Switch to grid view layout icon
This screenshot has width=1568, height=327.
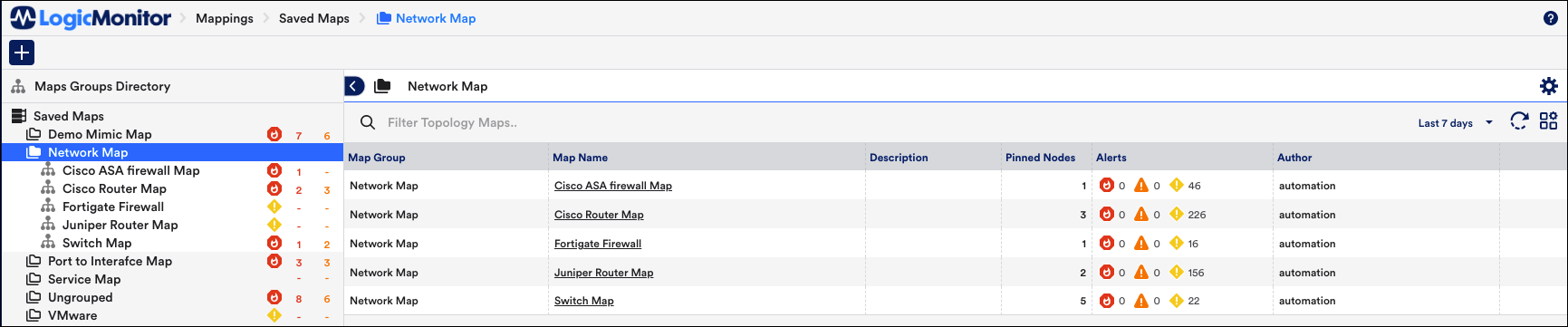pyautogui.click(x=1549, y=121)
